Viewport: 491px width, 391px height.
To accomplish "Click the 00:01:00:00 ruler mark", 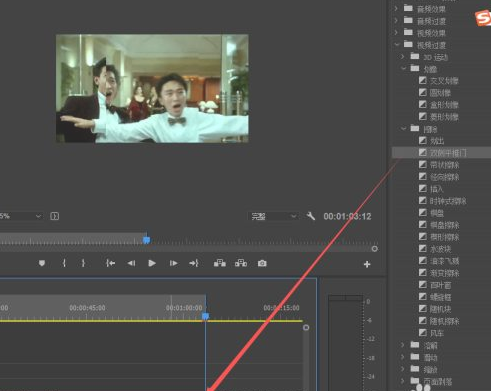I will click(x=184, y=308).
